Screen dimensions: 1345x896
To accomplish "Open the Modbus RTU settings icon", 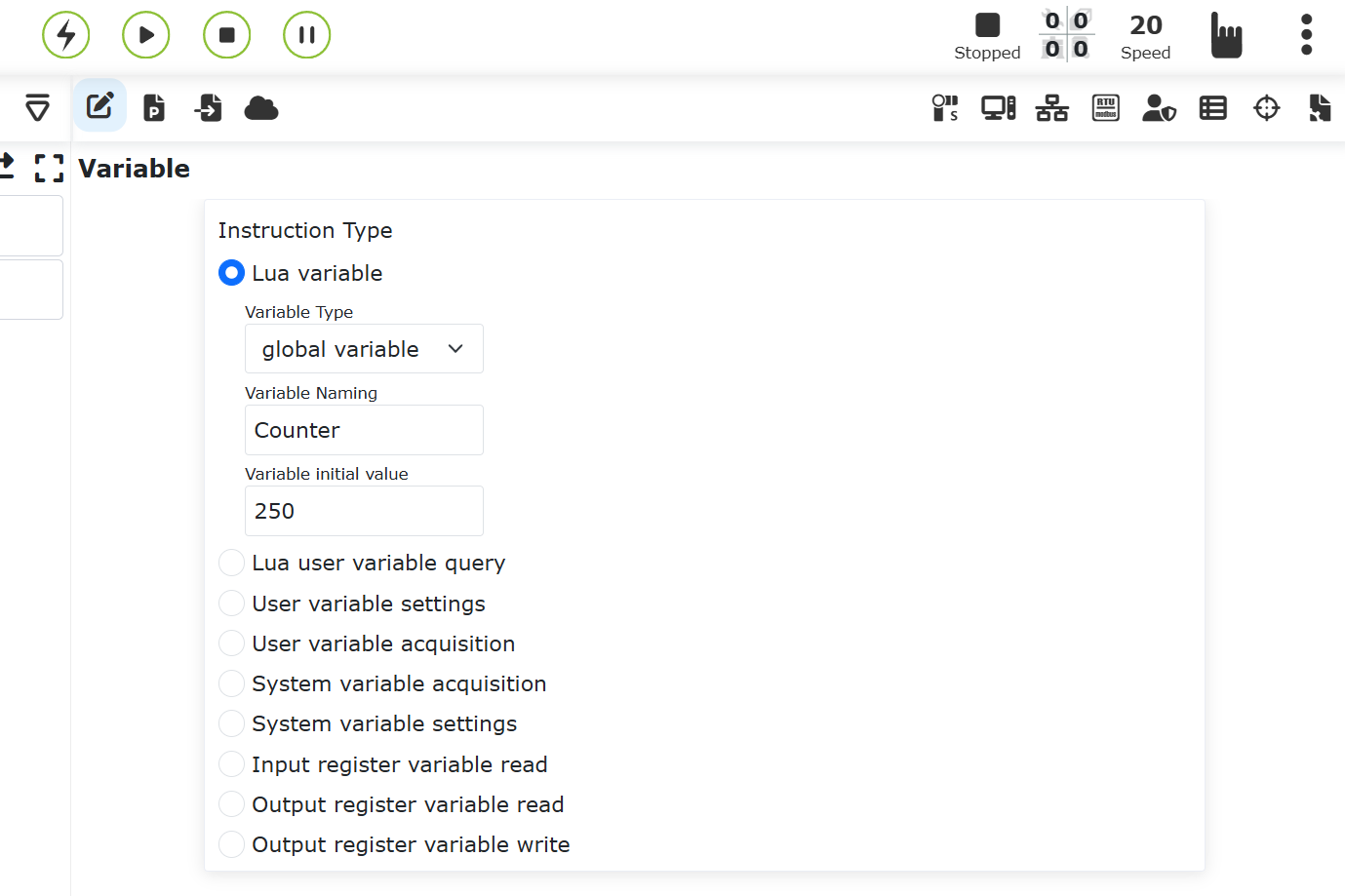I will 1105,108.
